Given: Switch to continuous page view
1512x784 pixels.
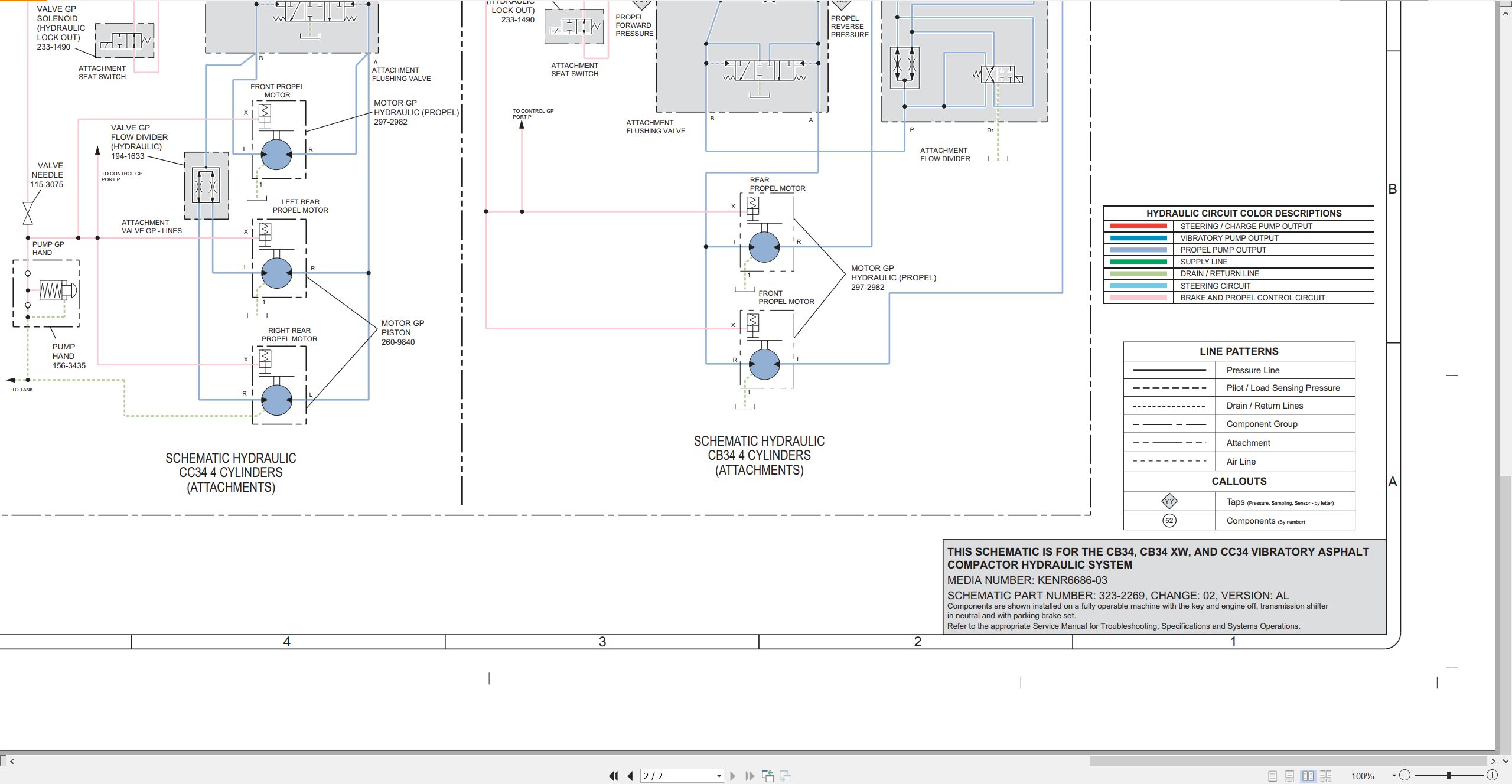Looking at the screenshot, I should click(1290, 776).
